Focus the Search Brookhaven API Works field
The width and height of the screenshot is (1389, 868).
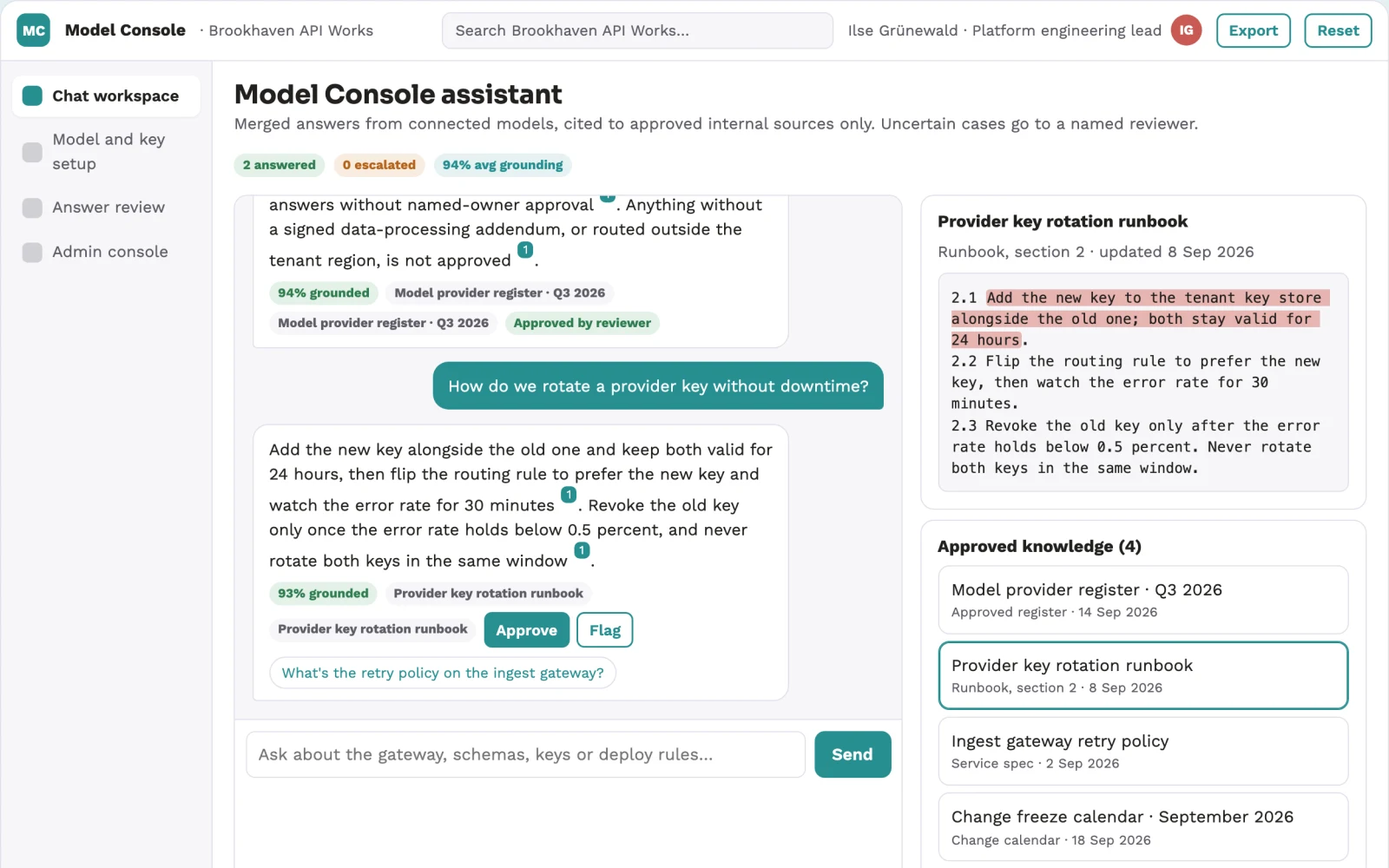tap(637, 30)
